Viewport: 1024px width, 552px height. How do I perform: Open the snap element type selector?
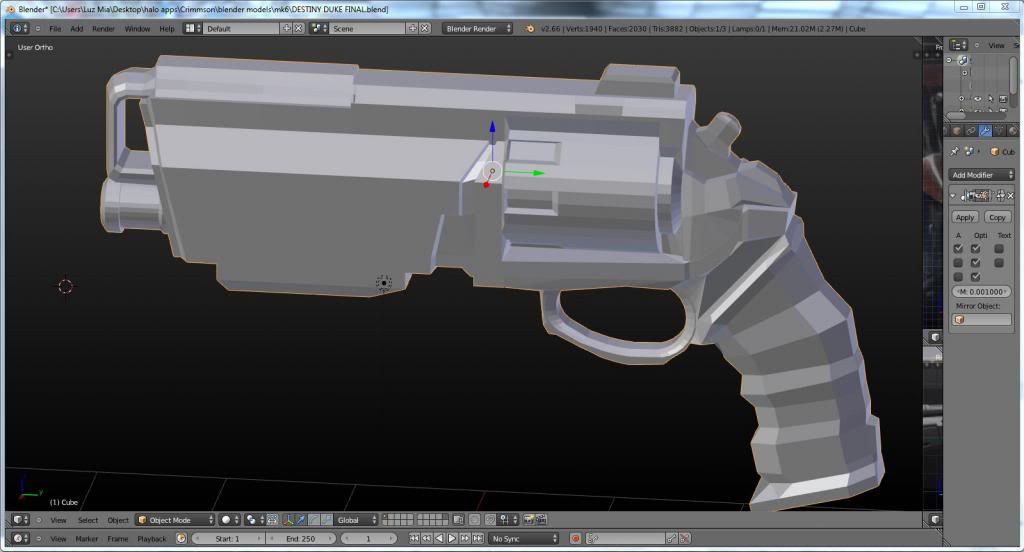pos(507,520)
